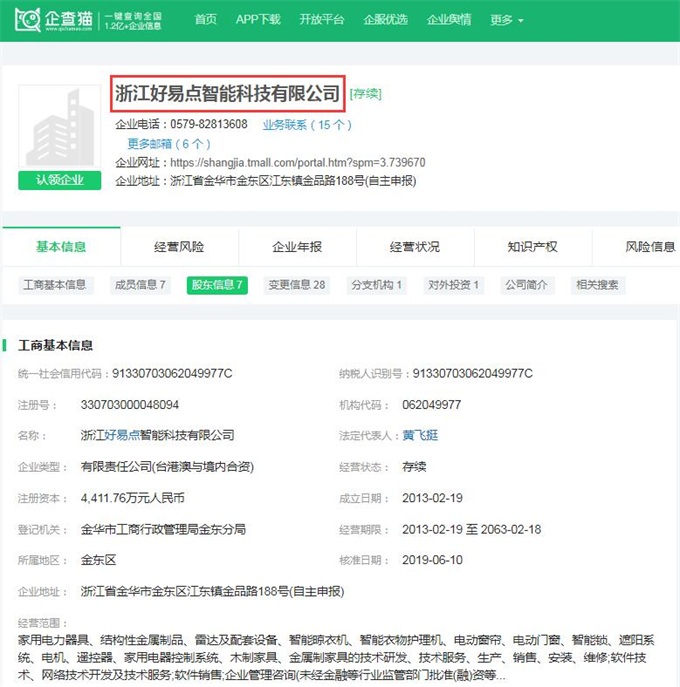
Task: Switch to the 经营风险 tab
Action: click(x=179, y=247)
